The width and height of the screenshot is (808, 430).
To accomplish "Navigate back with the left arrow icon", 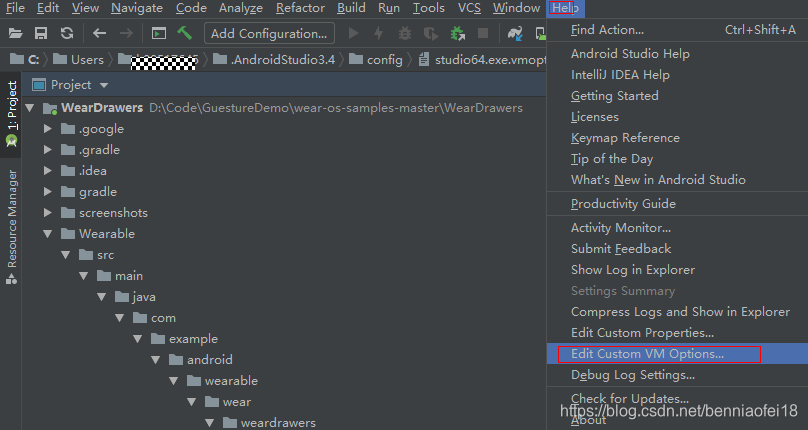I will click(x=99, y=34).
